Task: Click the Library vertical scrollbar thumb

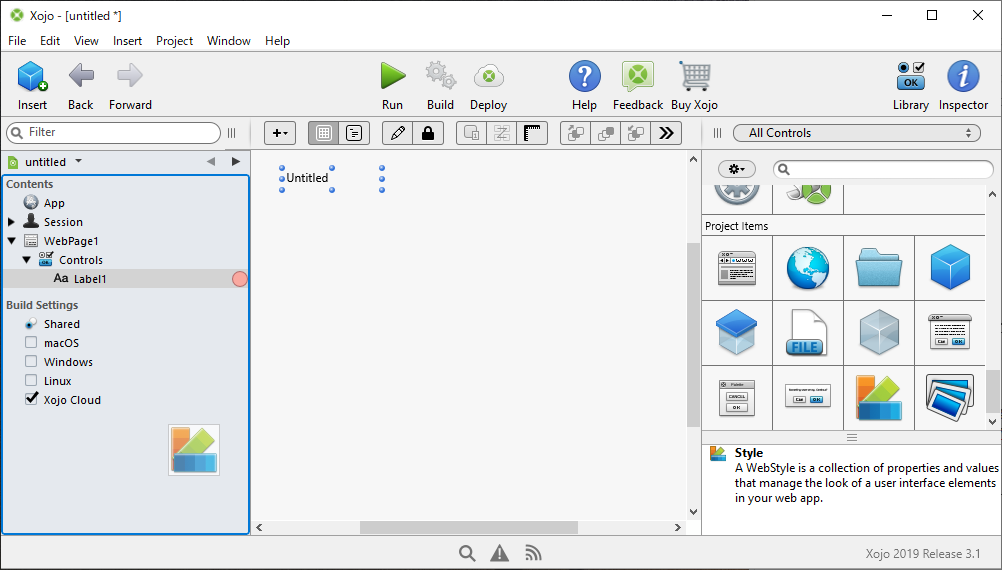Action: point(992,391)
